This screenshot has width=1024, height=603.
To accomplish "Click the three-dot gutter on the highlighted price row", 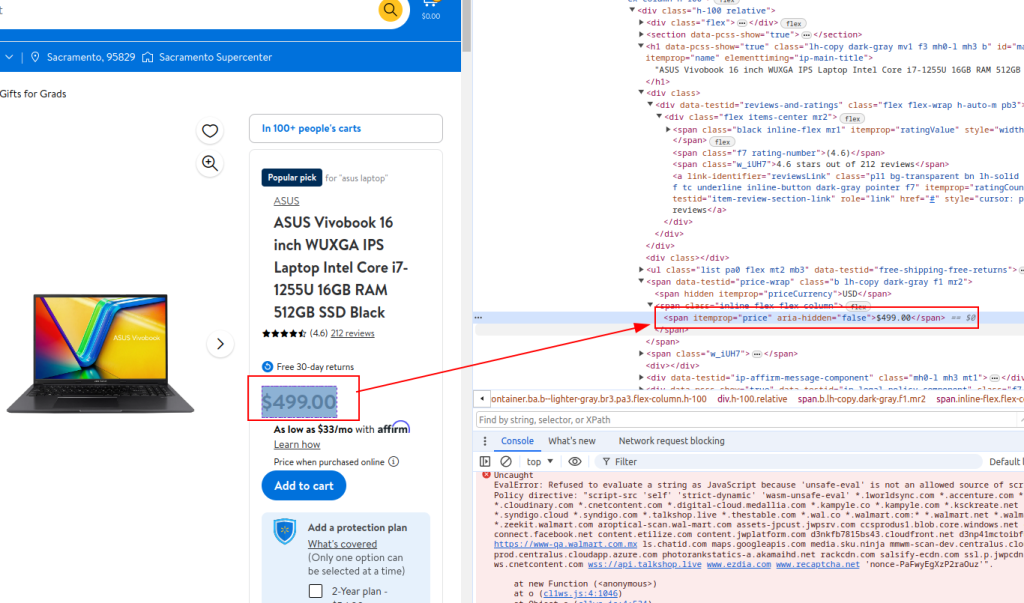I will coord(478,318).
